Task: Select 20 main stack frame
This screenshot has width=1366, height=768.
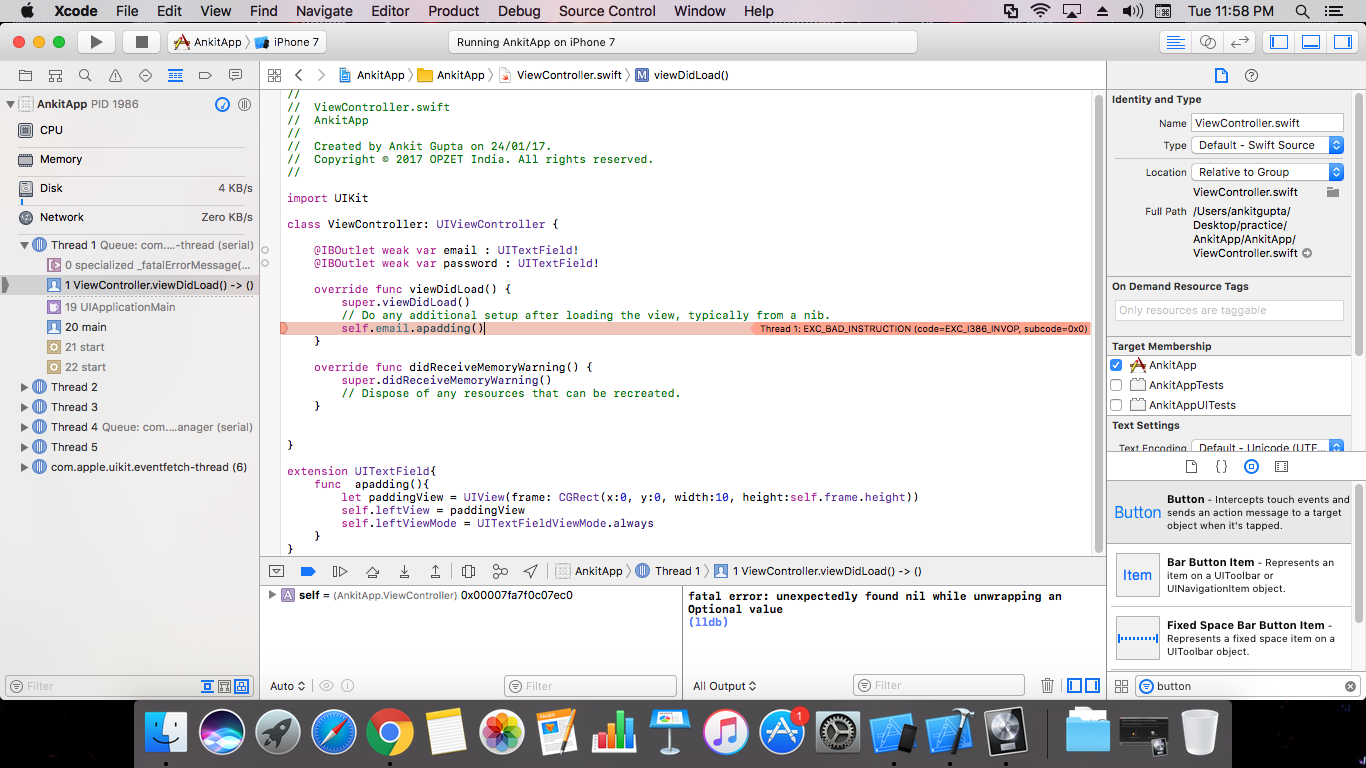Action: click(x=129, y=327)
